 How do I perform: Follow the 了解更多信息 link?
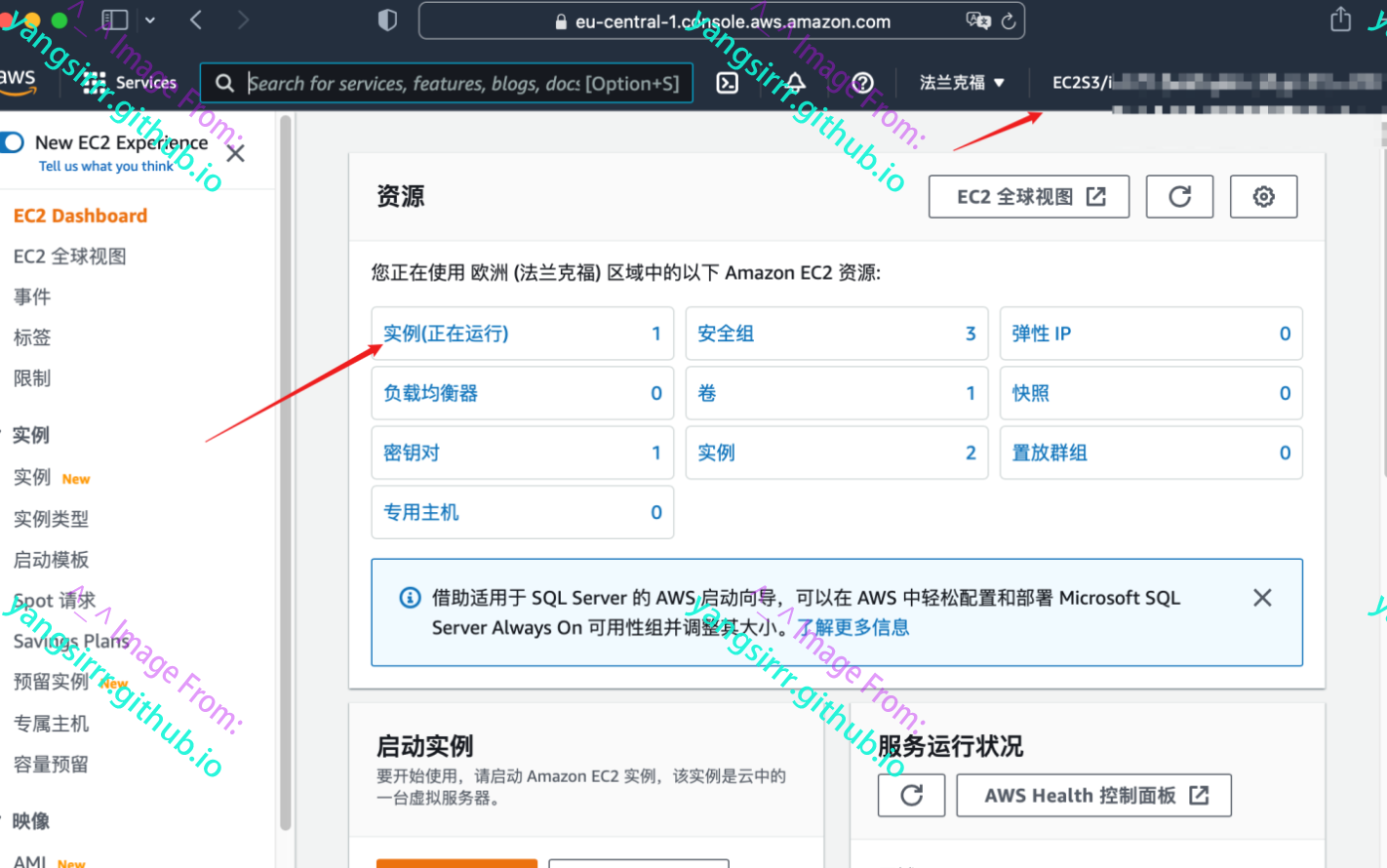coord(853,627)
